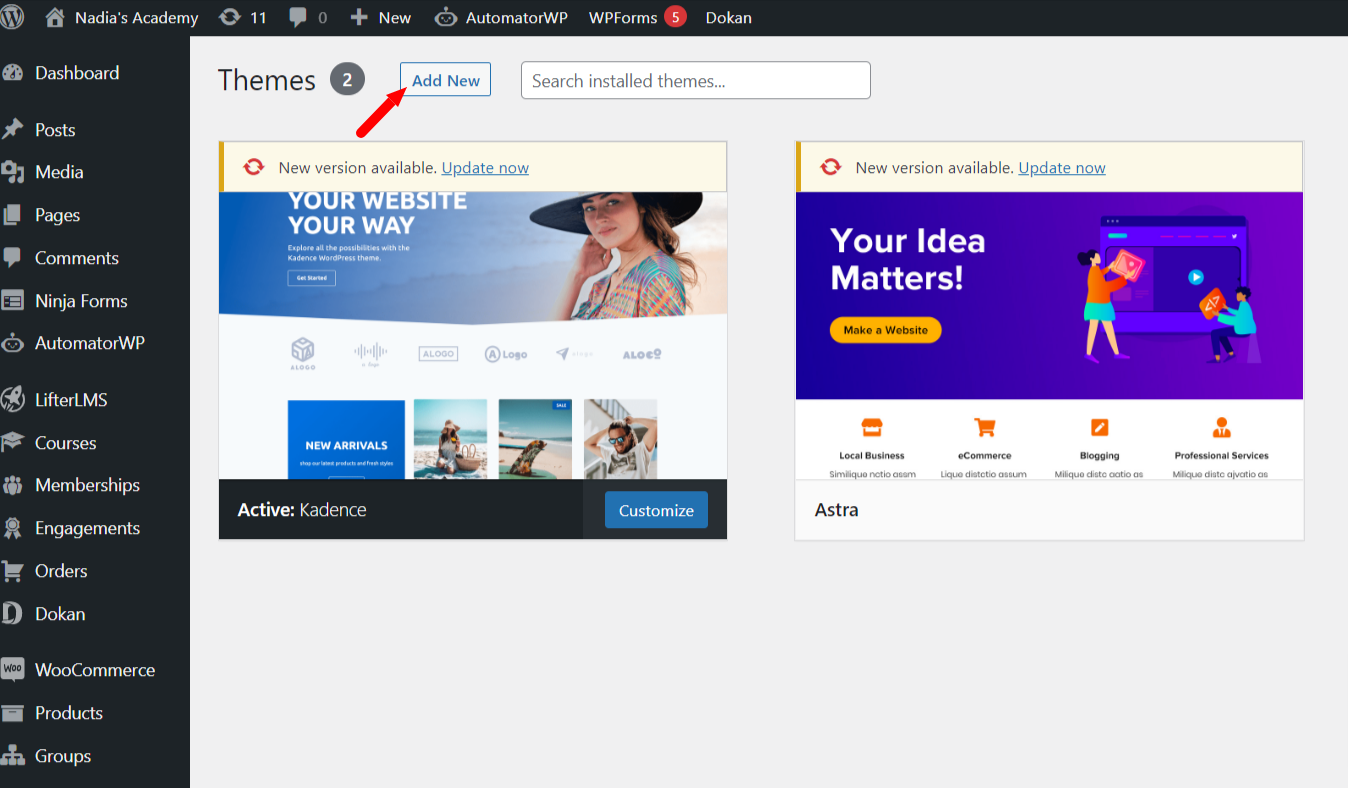The image size is (1348, 788).
Task: Open the New content menu
Action: point(381,17)
